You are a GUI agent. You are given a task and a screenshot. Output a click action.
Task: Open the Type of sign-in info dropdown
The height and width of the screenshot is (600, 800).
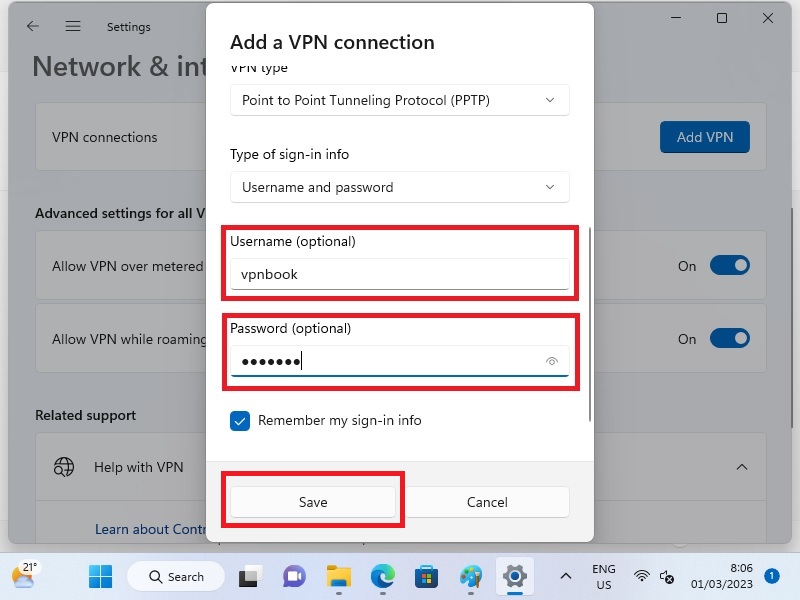point(399,187)
